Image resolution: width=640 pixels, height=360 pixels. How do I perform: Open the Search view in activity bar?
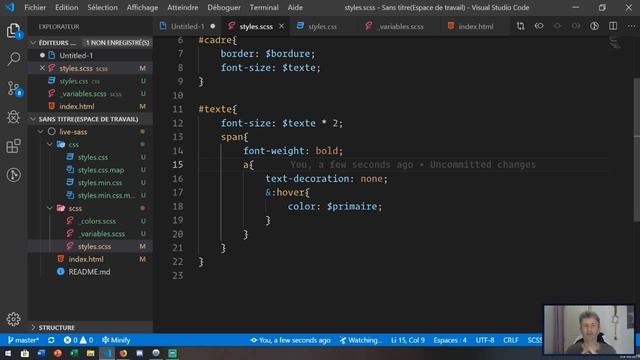pos(13,59)
